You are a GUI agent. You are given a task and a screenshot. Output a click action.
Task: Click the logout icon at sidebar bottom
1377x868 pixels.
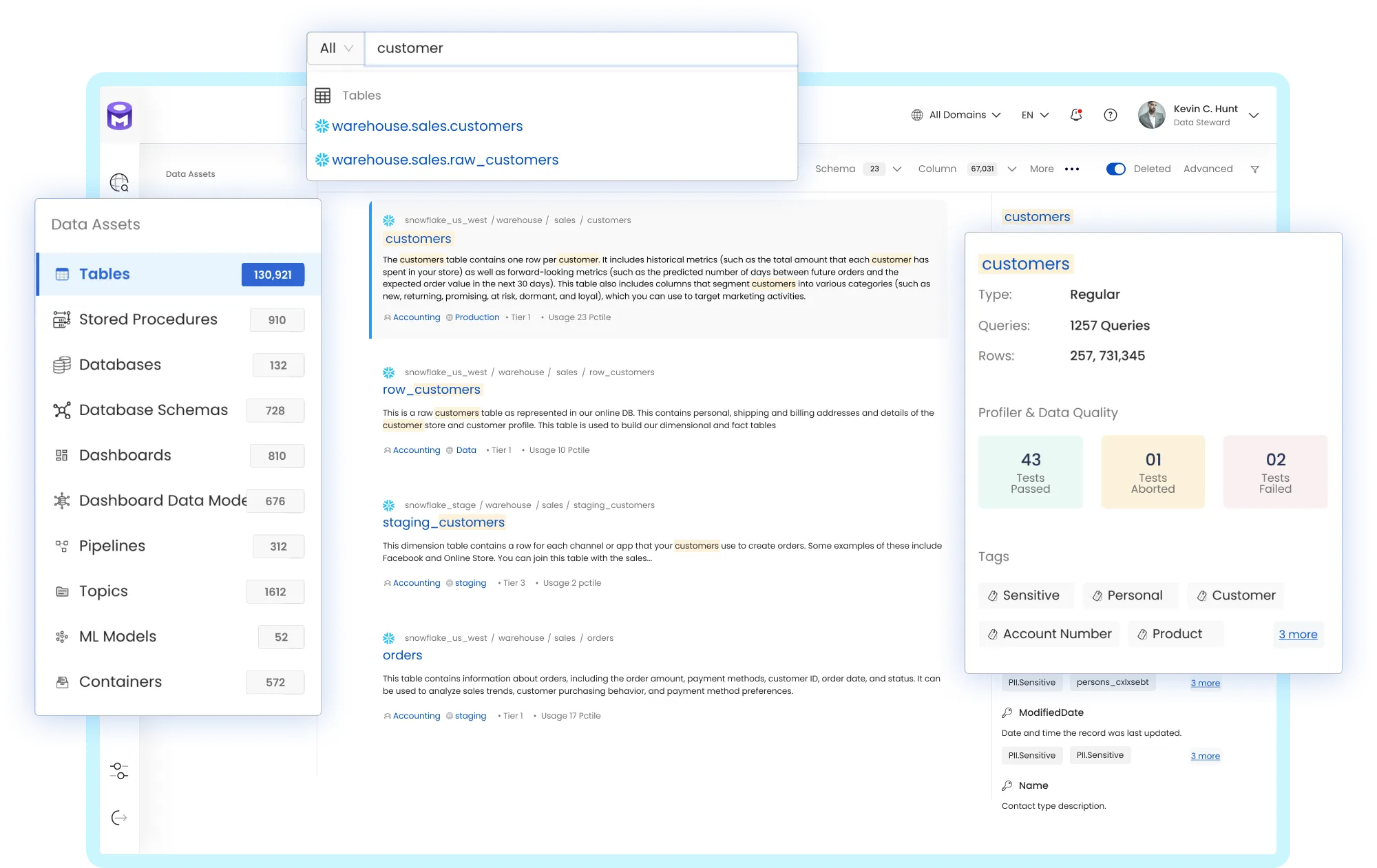tap(120, 818)
